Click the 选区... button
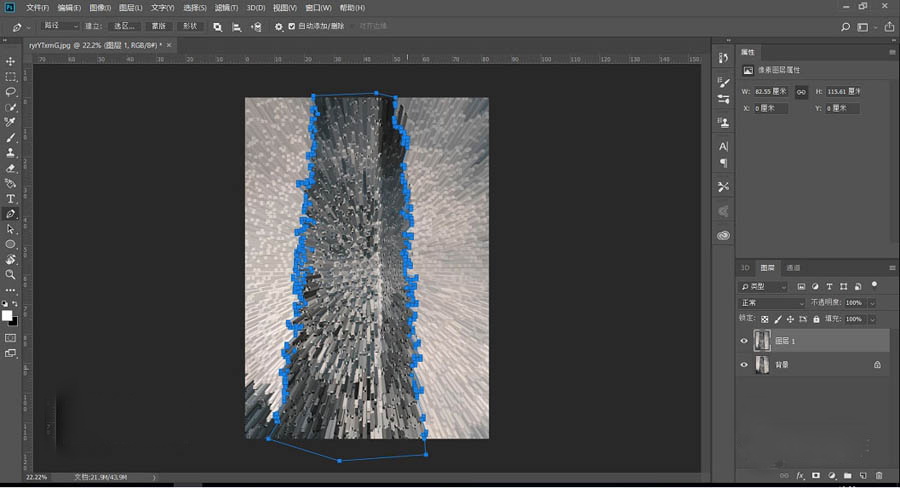The height and width of the screenshot is (488, 900). (124, 26)
